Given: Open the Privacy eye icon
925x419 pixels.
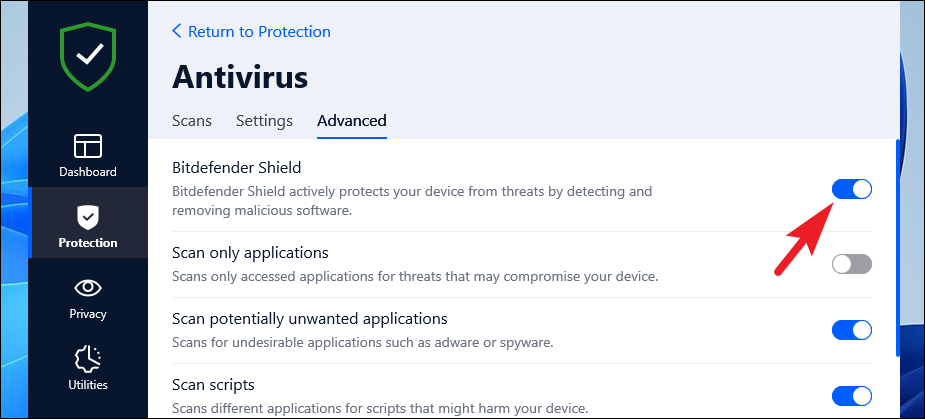Looking at the screenshot, I should coord(88,288).
